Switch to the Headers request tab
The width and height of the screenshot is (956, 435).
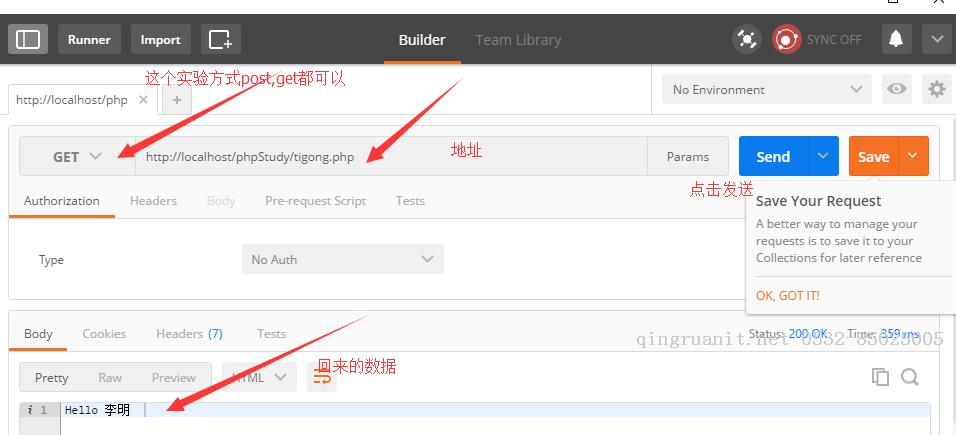click(x=153, y=201)
